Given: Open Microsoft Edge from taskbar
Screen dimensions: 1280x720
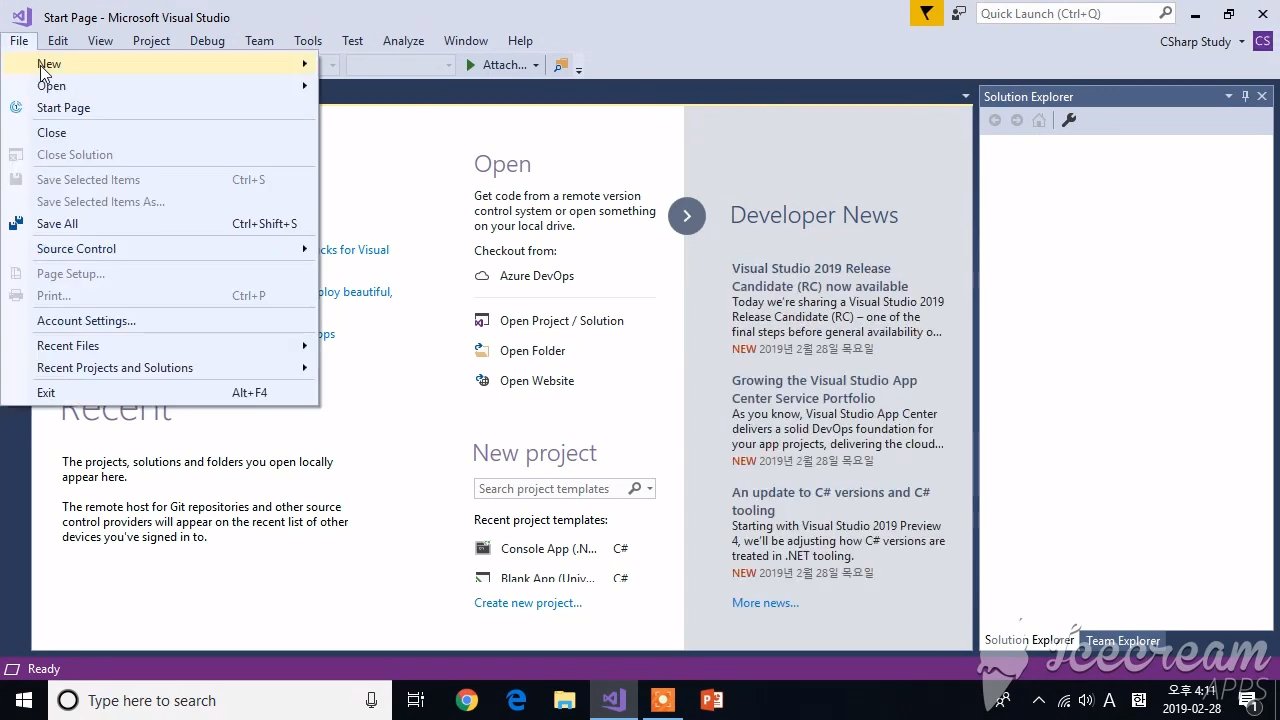Looking at the screenshot, I should point(516,700).
